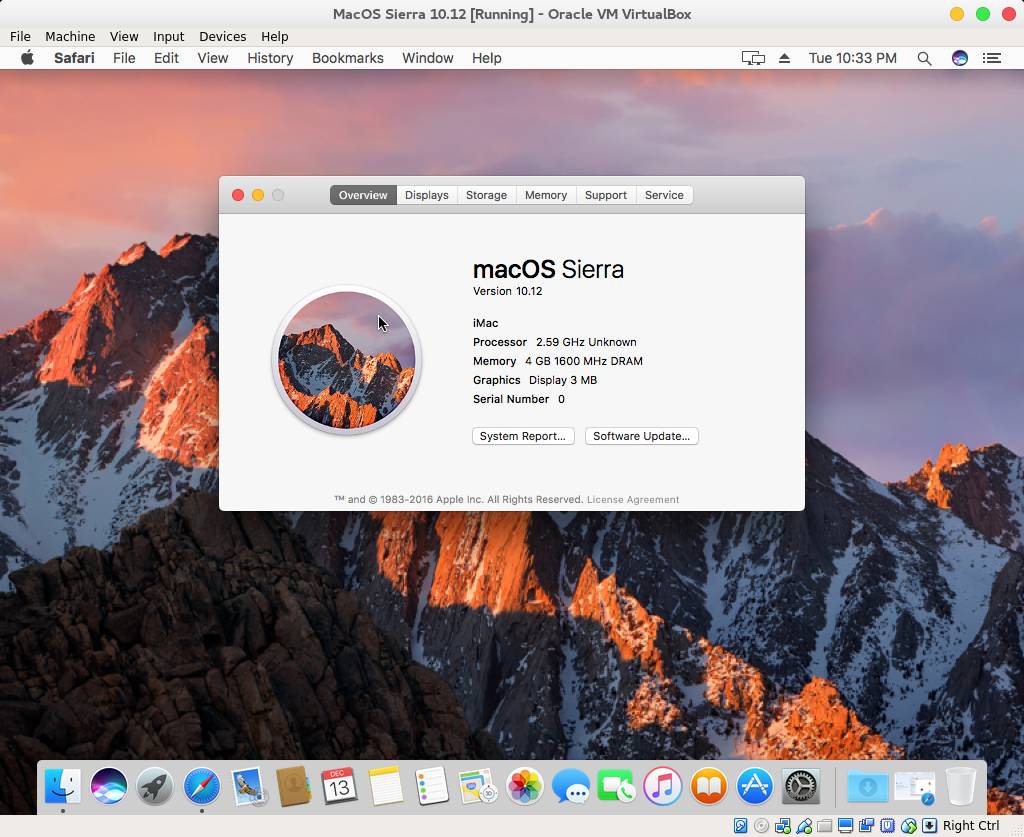Launch Siri from the Dock
Screen dimensions: 1024x837
click(x=108, y=785)
